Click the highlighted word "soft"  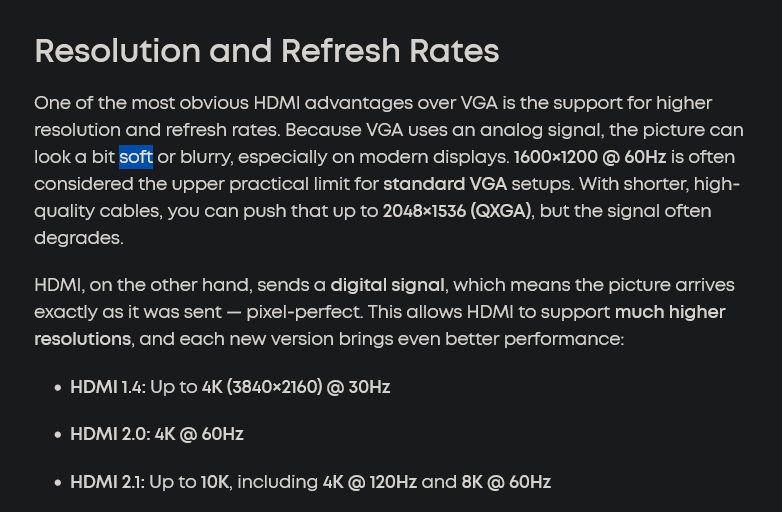pos(136,157)
